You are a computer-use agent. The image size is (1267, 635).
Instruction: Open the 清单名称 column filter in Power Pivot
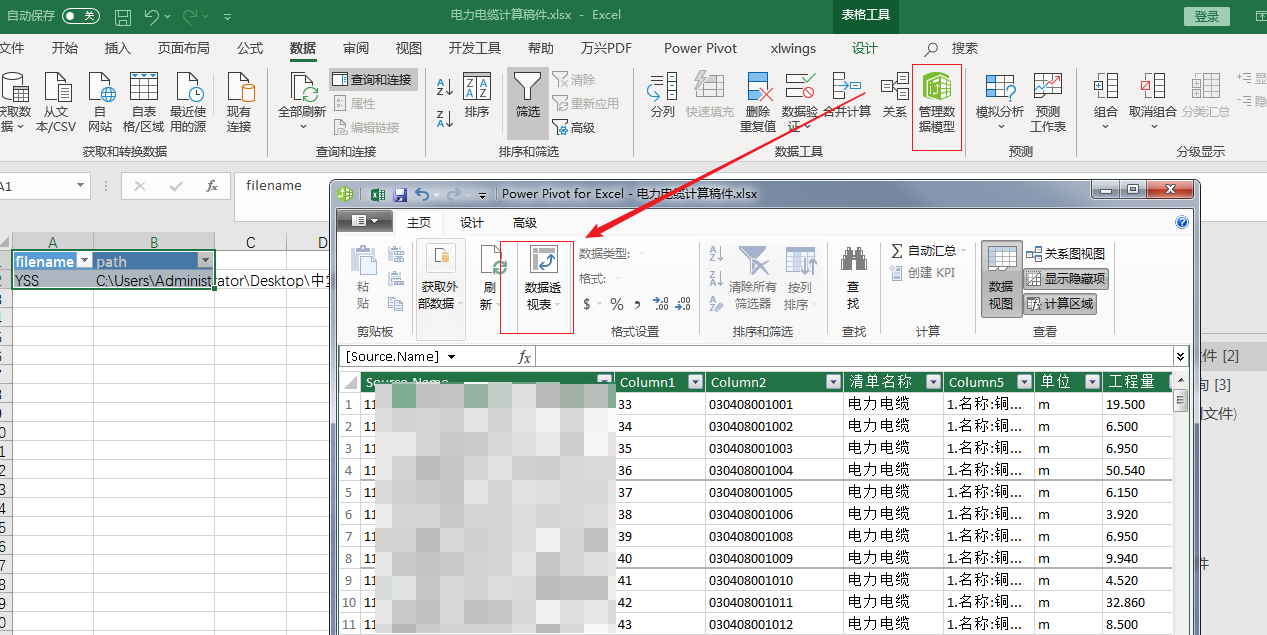(933, 382)
